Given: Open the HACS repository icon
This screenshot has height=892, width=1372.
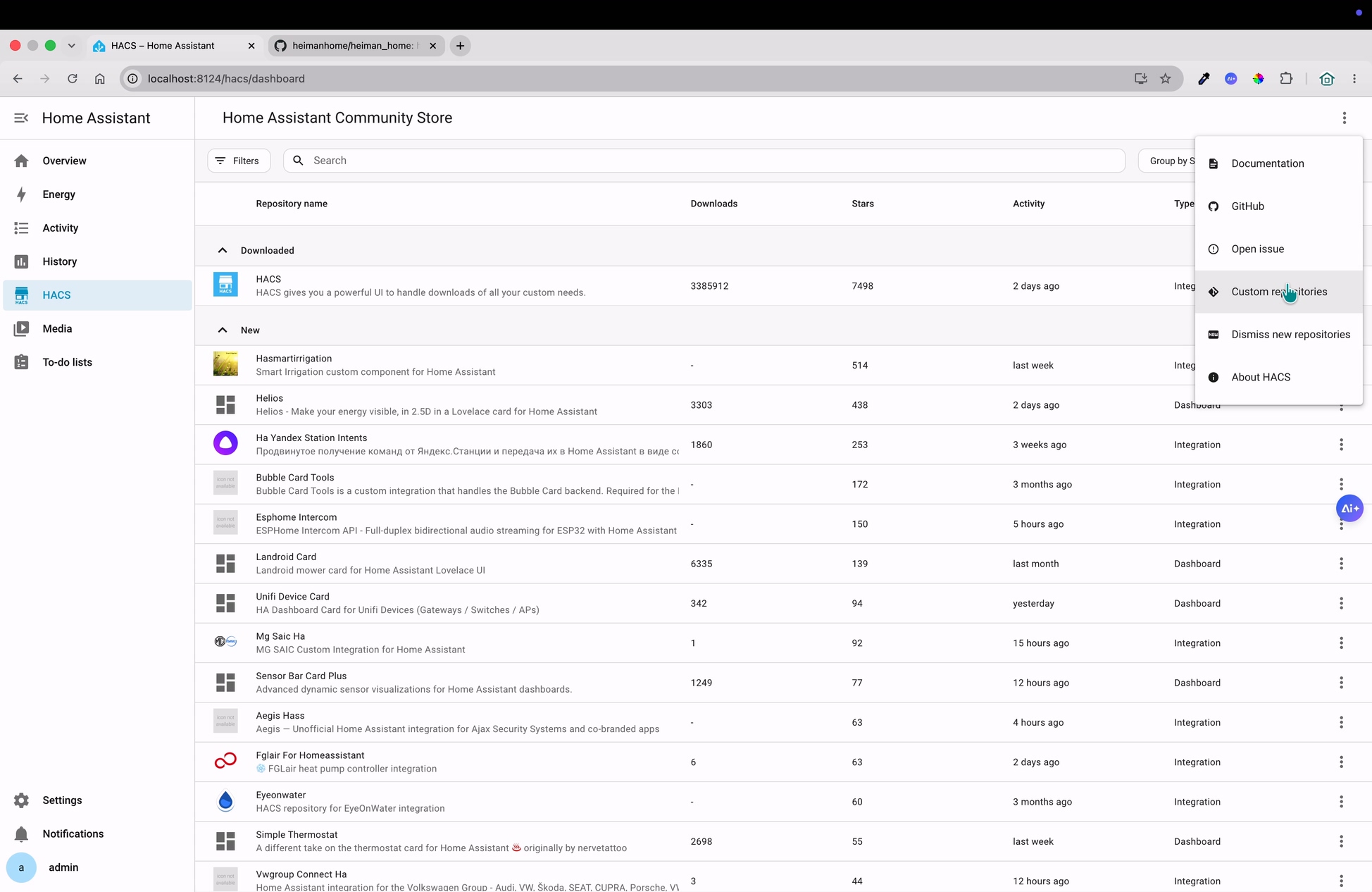Looking at the screenshot, I should point(225,285).
